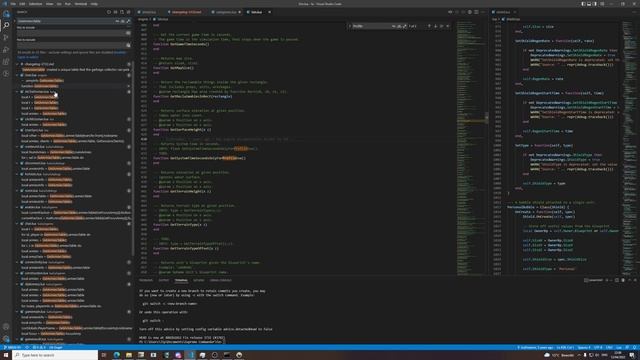This screenshot has height=360, width=640.
Task: Open Git Graph from the status bar
Action: (x=56, y=347)
